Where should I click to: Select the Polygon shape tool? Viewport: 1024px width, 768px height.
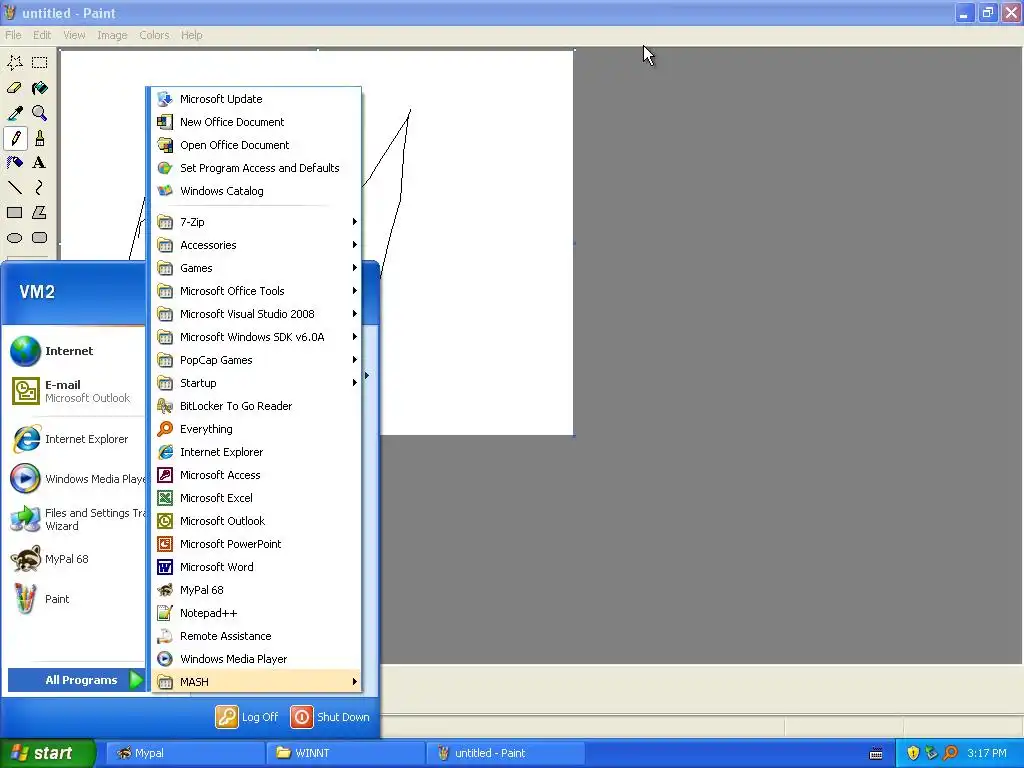(x=39, y=213)
